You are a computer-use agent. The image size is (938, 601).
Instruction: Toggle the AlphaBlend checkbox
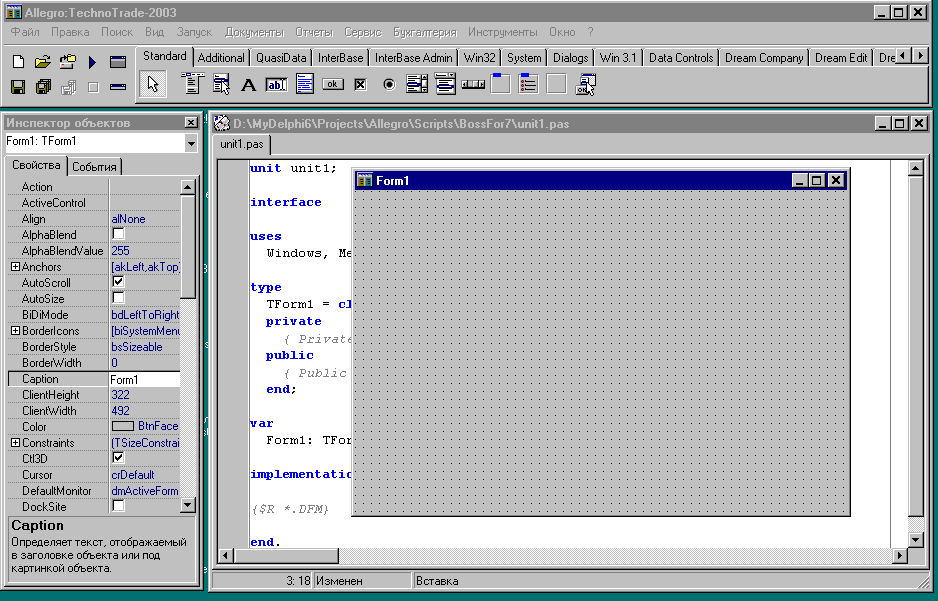tap(118, 234)
